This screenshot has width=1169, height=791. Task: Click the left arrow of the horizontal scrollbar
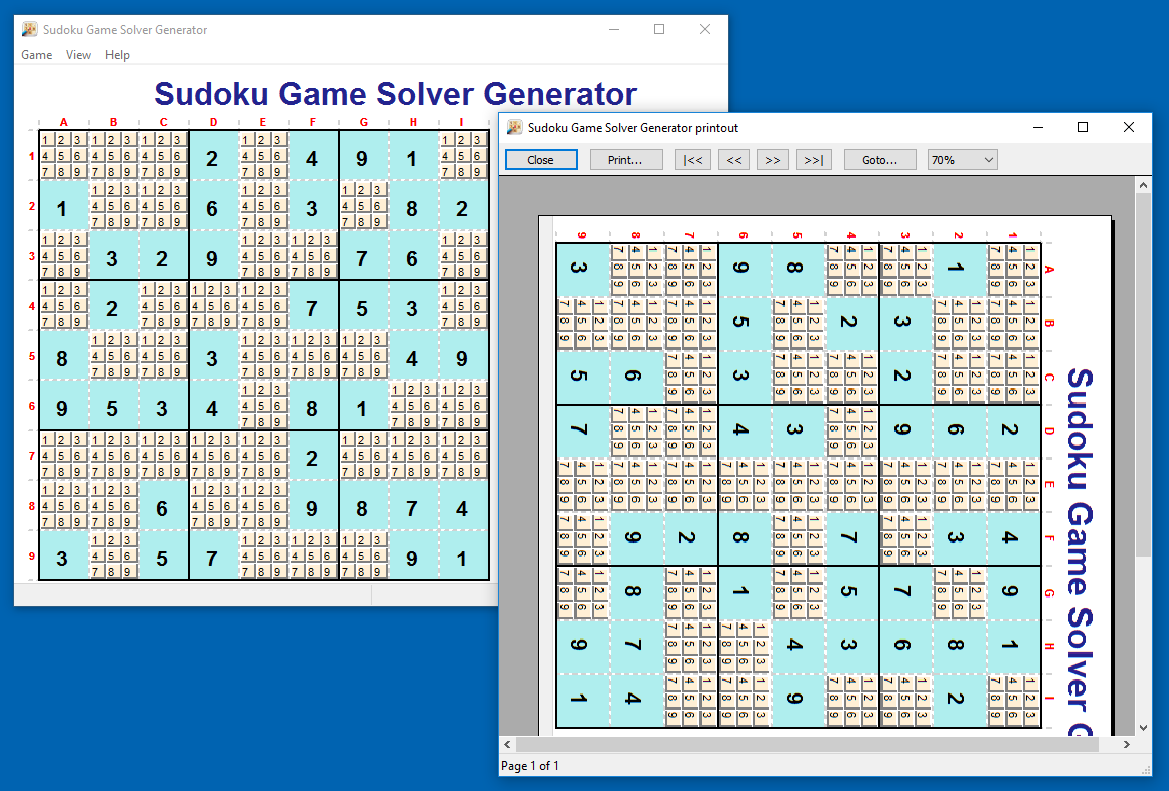pos(506,744)
